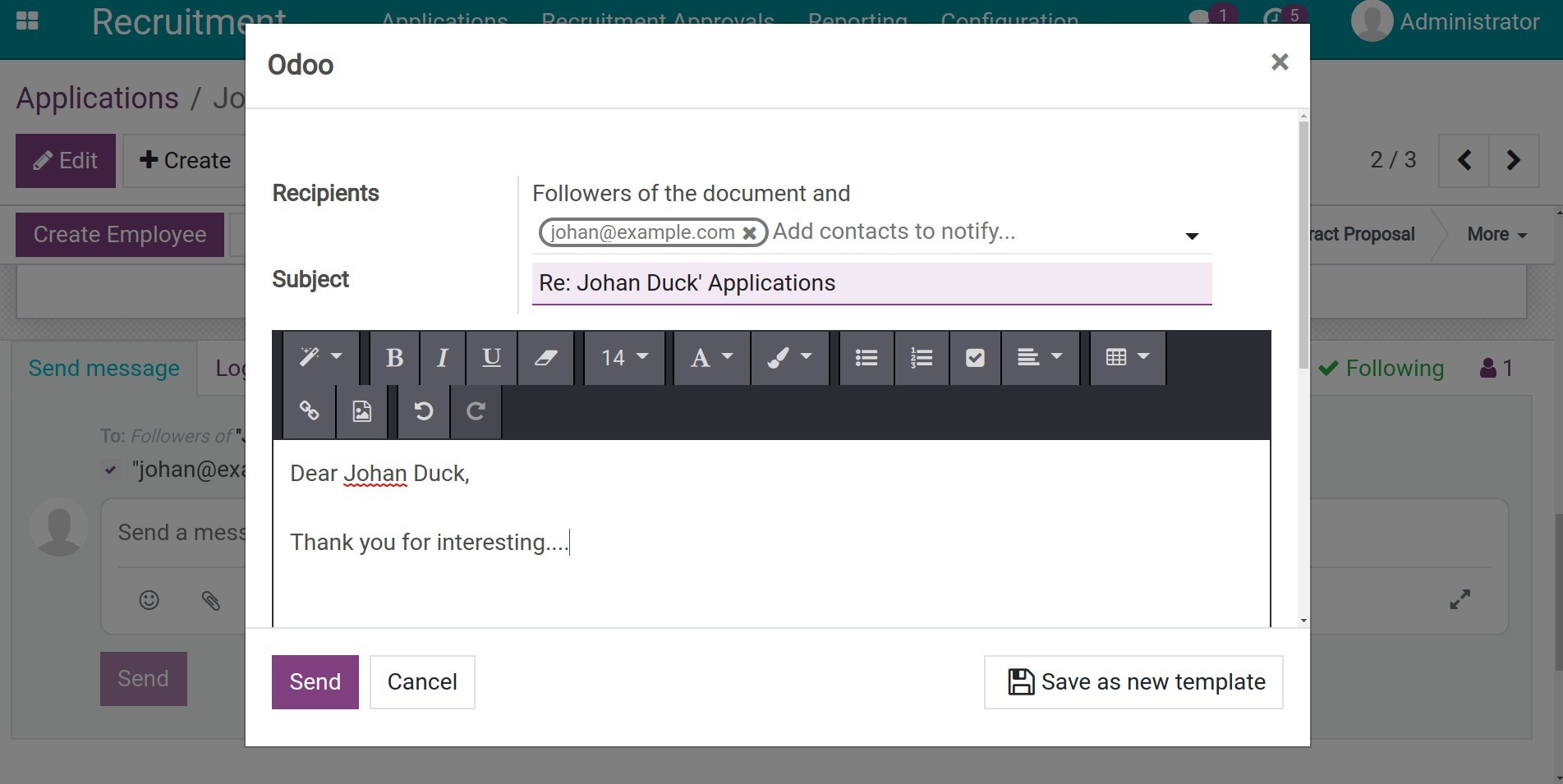Toggle the checklist formatting button
This screenshot has width=1563, height=784.
(x=975, y=358)
